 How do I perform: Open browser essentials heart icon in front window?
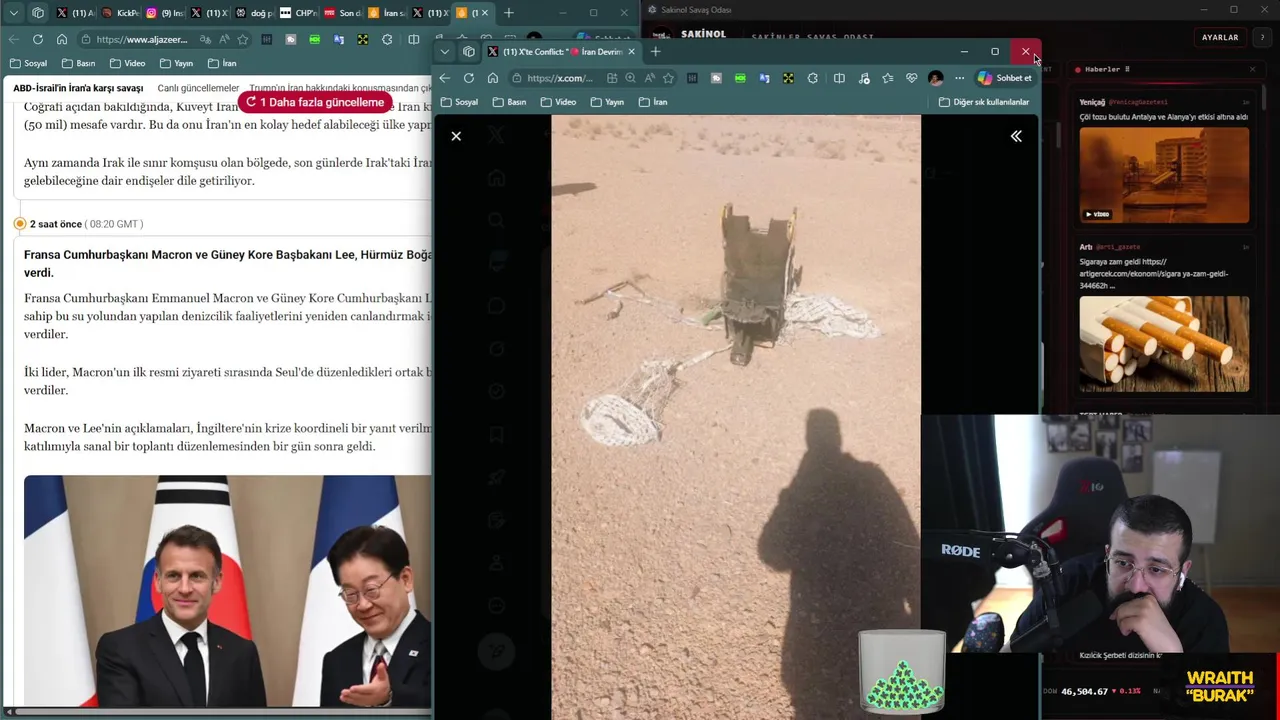[911, 78]
